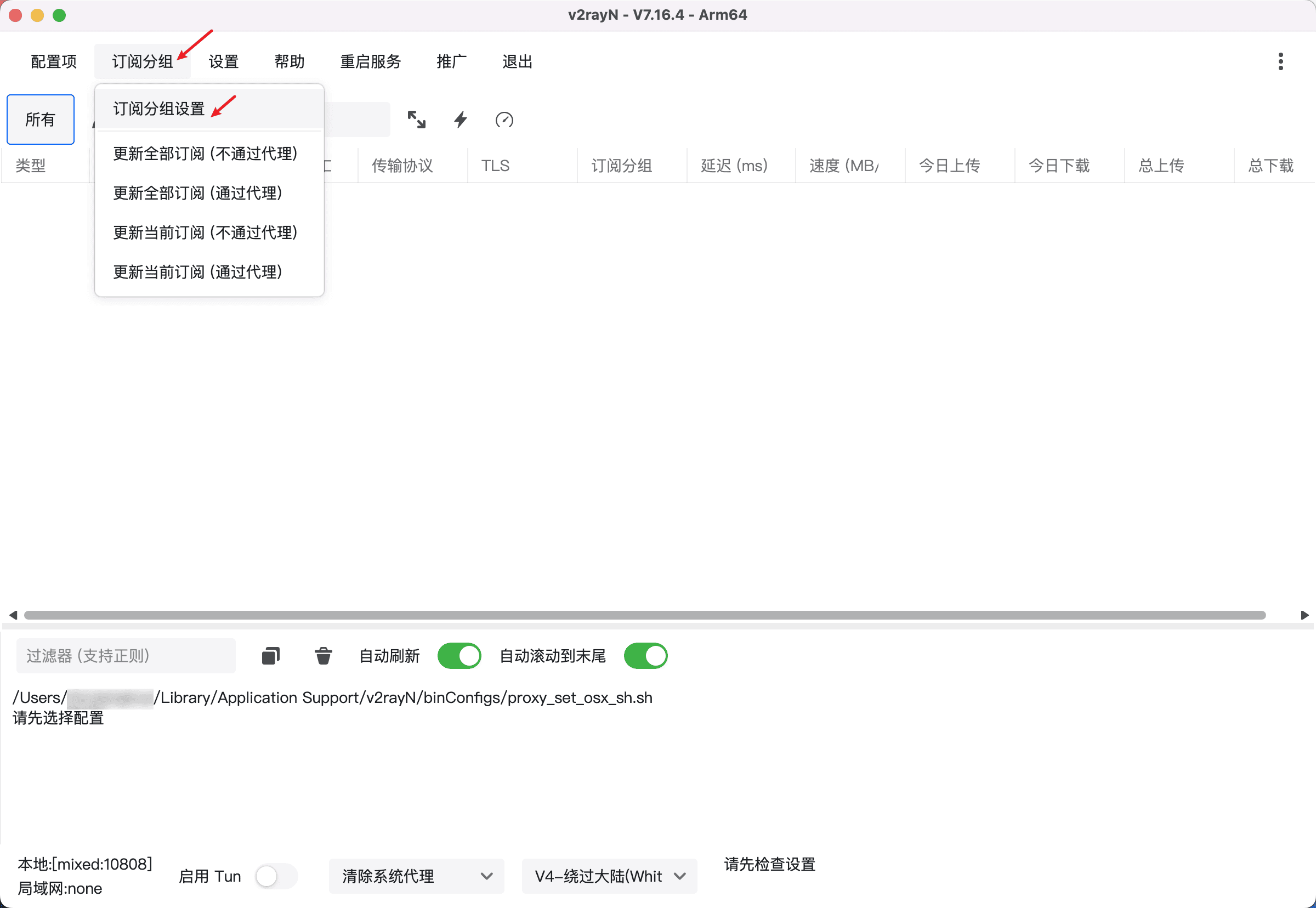This screenshot has width=1316, height=908.
Task: Select the 所有 group tab
Action: (x=41, y=120)
